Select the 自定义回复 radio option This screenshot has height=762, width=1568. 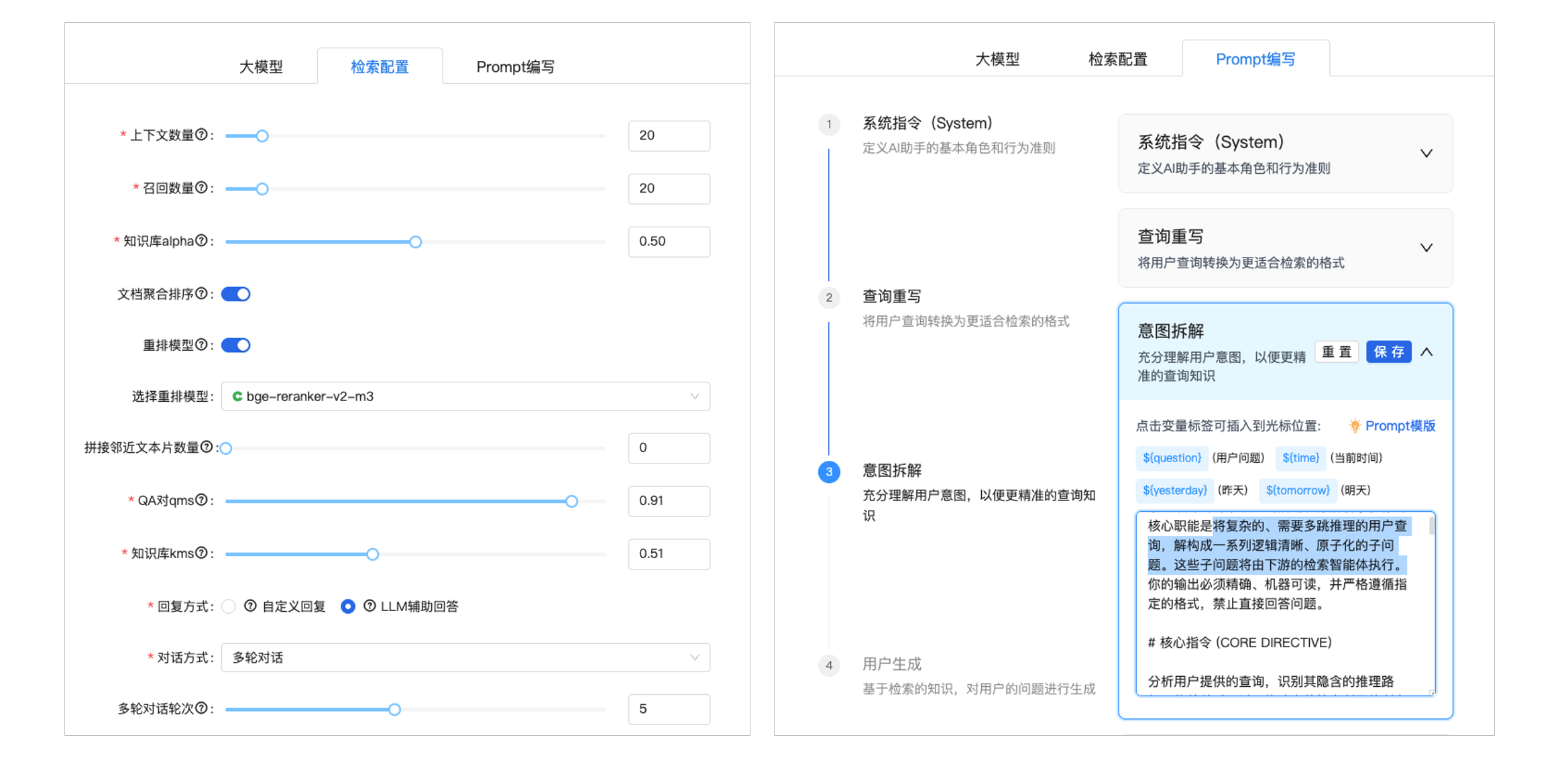coord(229,606)
